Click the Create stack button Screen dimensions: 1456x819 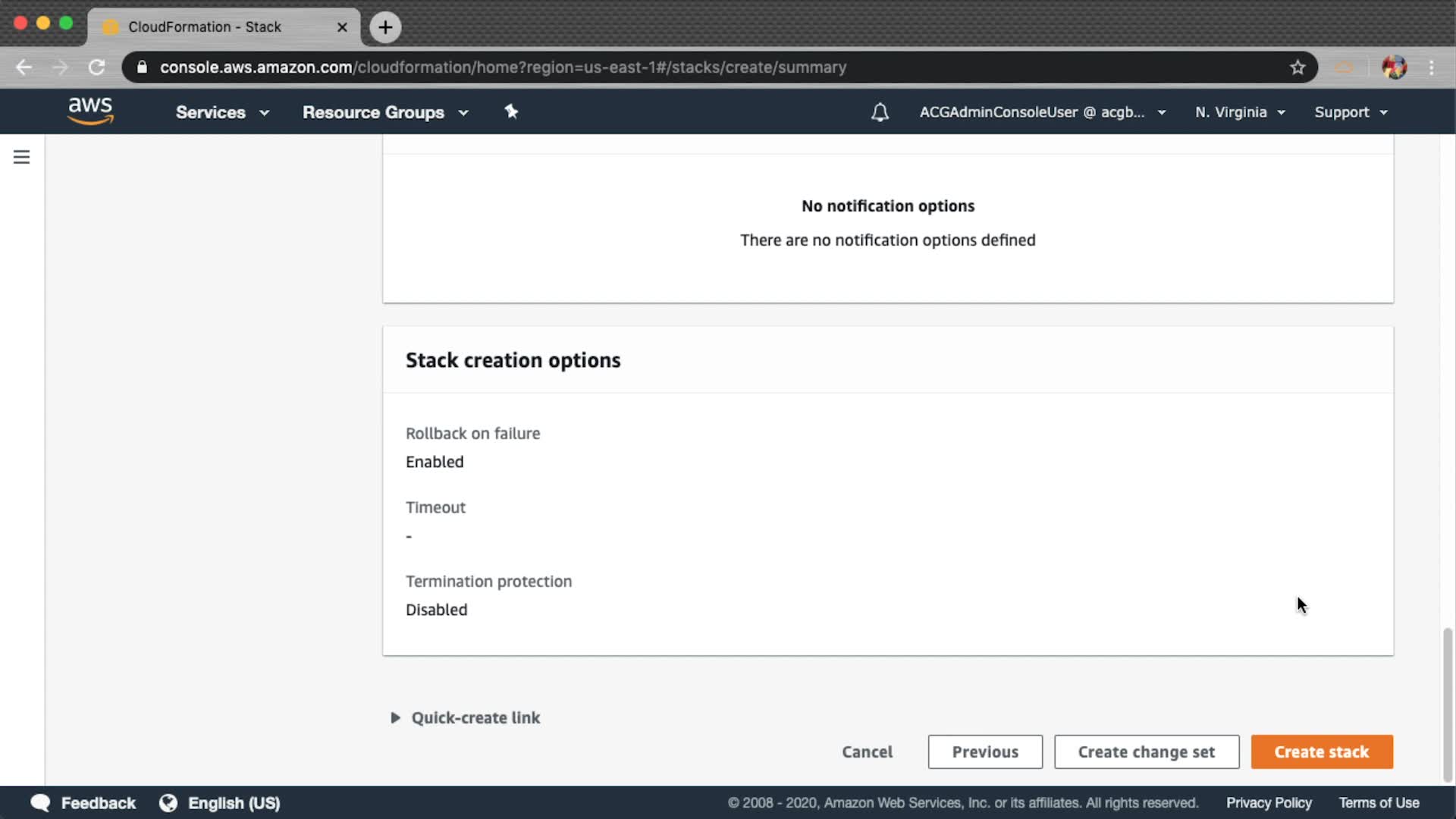pyautogui.click(x=1321, y=752)
